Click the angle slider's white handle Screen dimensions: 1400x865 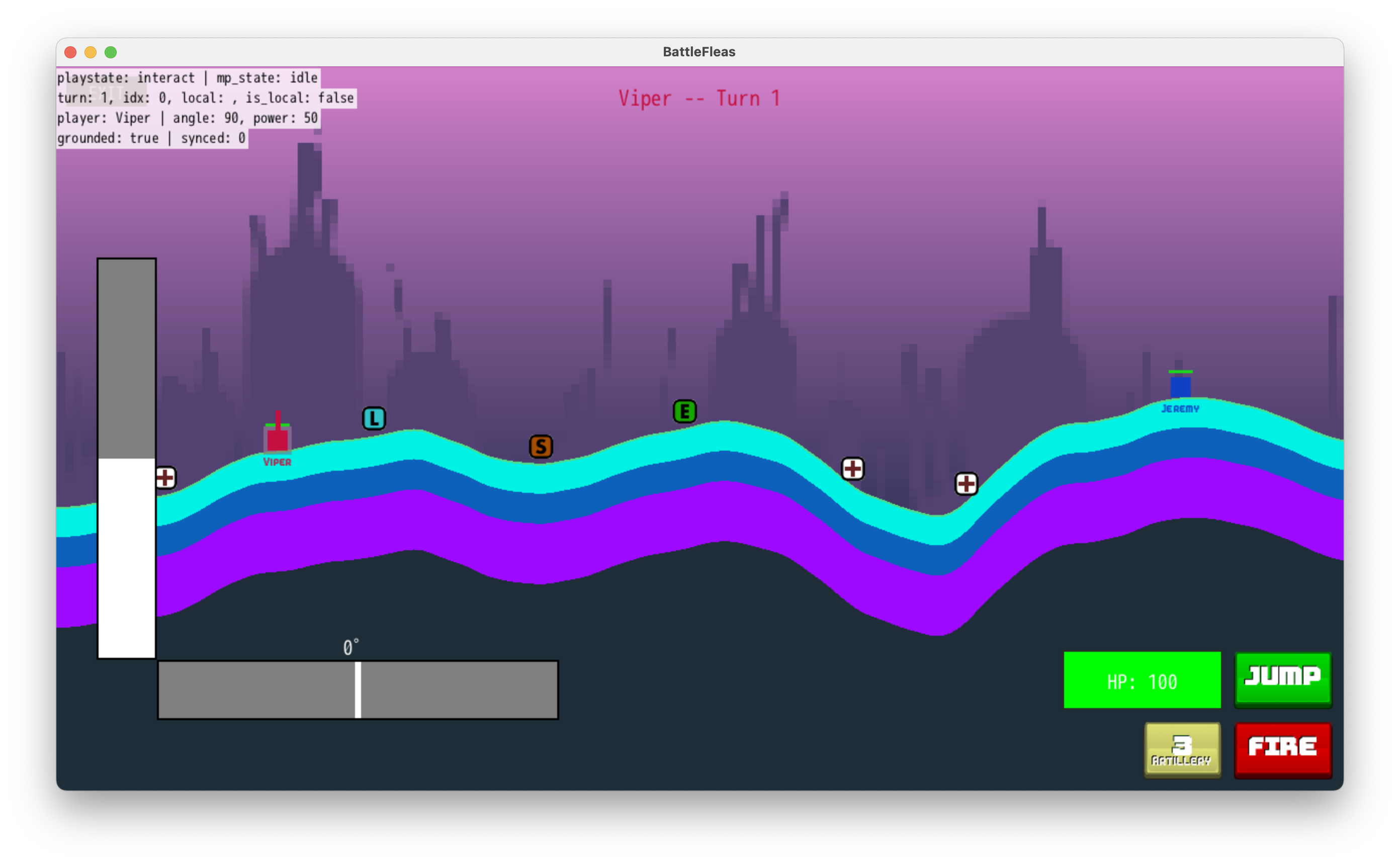(x=358, y=690)
